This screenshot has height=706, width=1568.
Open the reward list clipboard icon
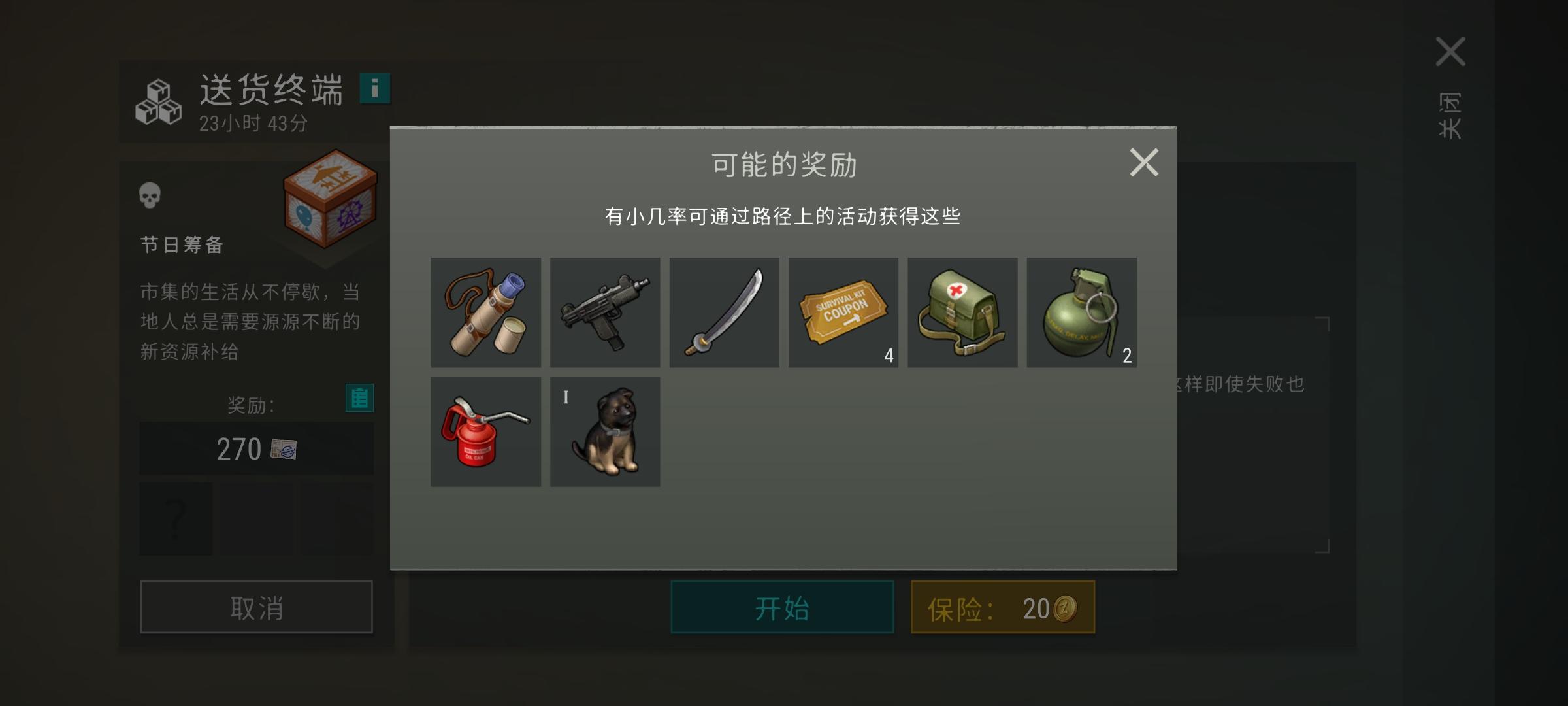[x=359, y=397]
